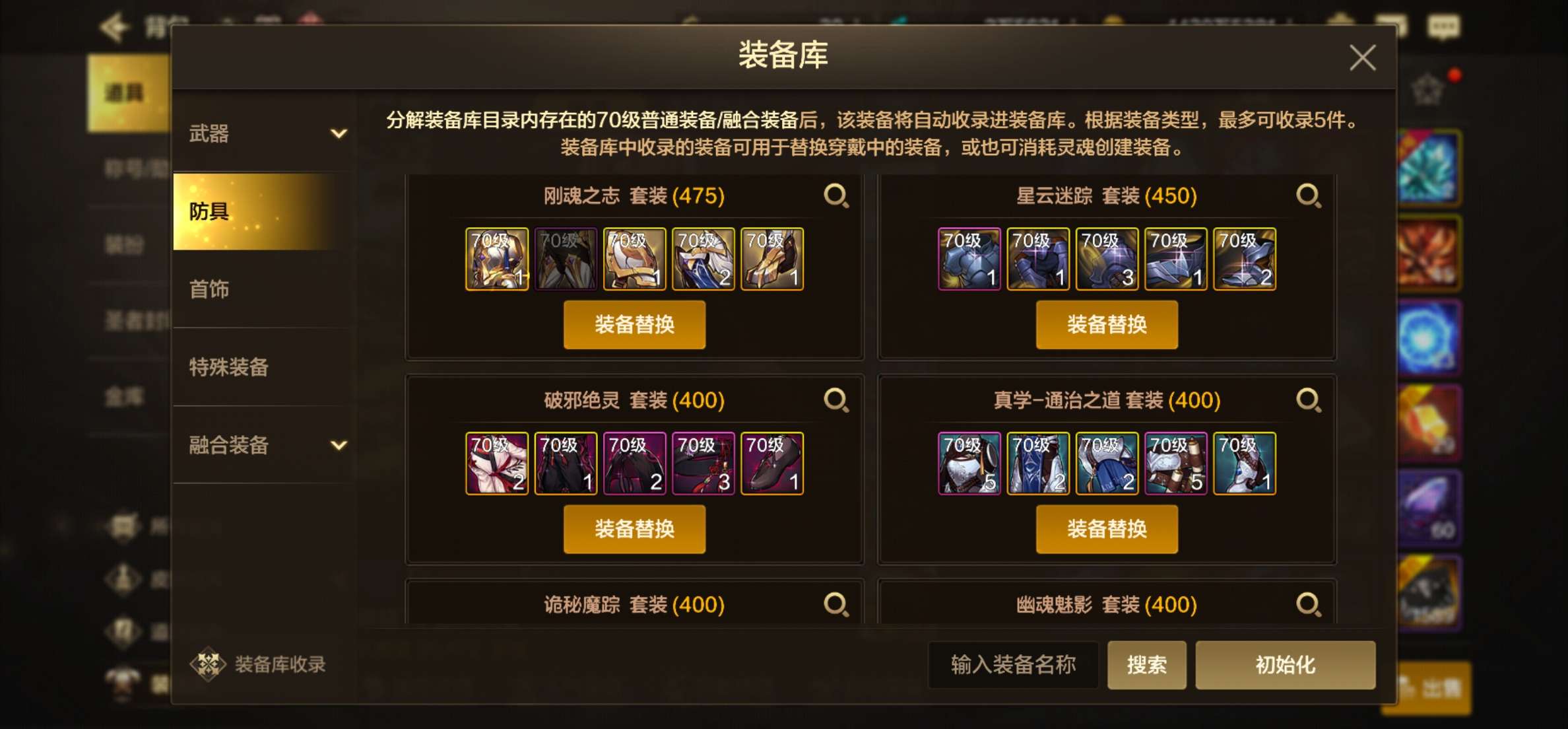
Task: Open magnifier for 破邪绝灵 set
Action: 836,400
